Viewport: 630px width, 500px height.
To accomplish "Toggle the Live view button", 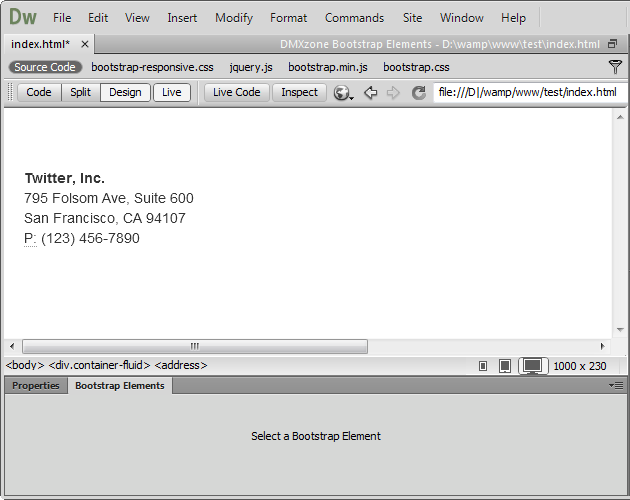I will pos(172,92).
